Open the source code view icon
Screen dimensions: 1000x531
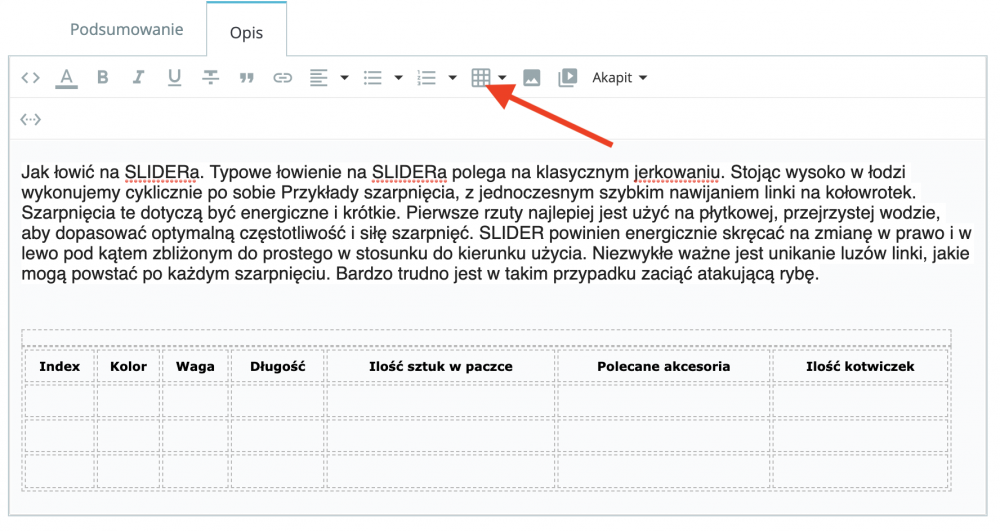31,78
